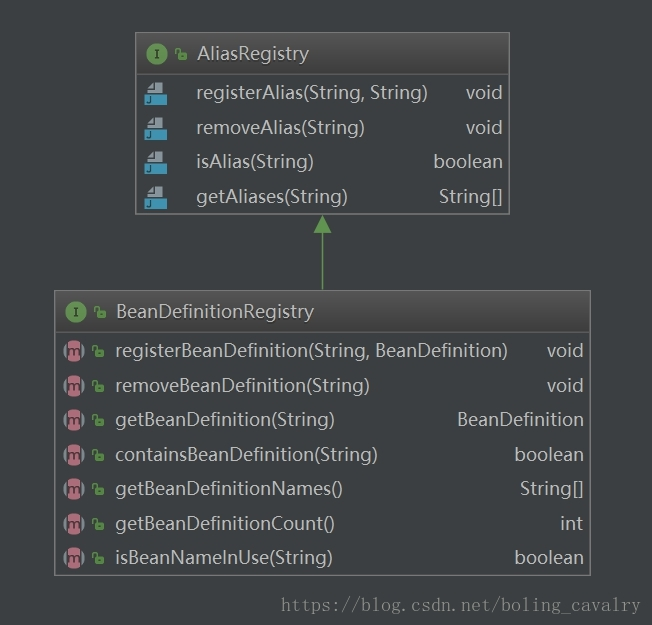Click the registerBeanDefinition method icon
Image resolution: width=652 pixels, height=625 pixels.
point(73,351)
